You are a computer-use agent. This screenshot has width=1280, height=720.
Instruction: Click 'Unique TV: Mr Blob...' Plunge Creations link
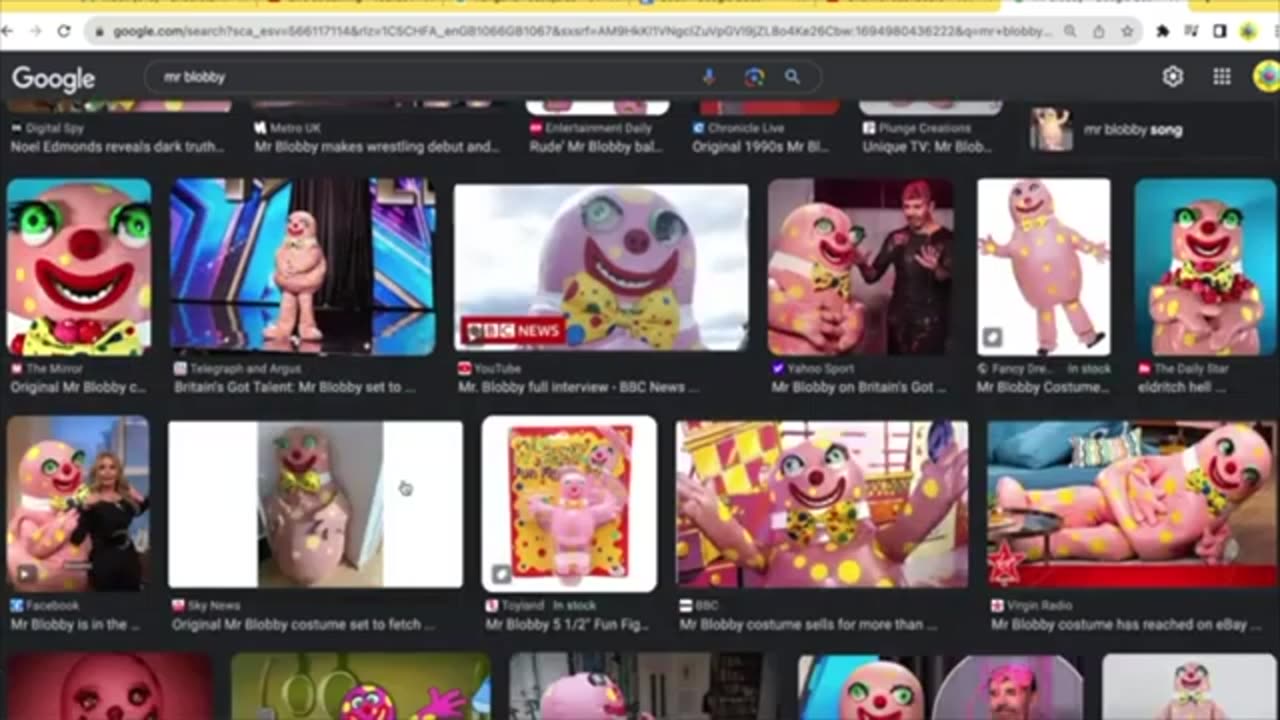pos(927,147)
